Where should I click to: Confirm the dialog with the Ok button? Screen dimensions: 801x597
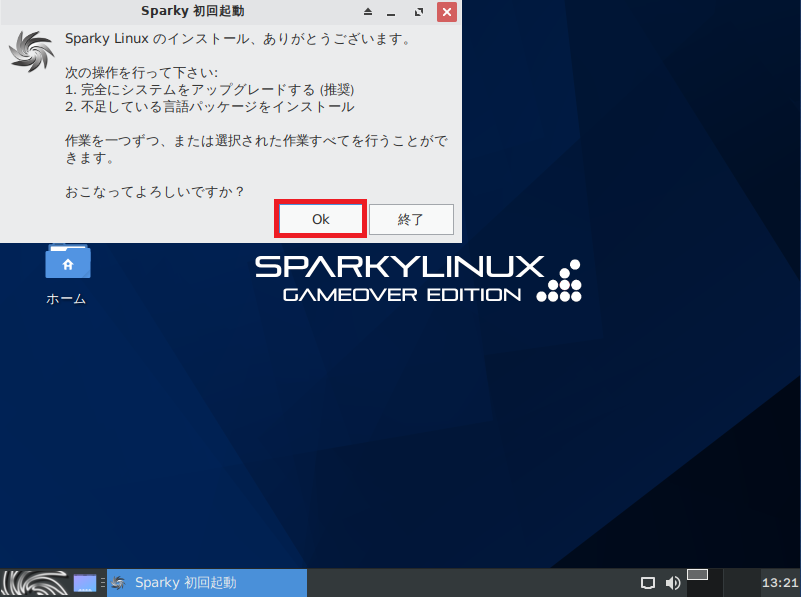pyautogui.click(x=320, y=219)
